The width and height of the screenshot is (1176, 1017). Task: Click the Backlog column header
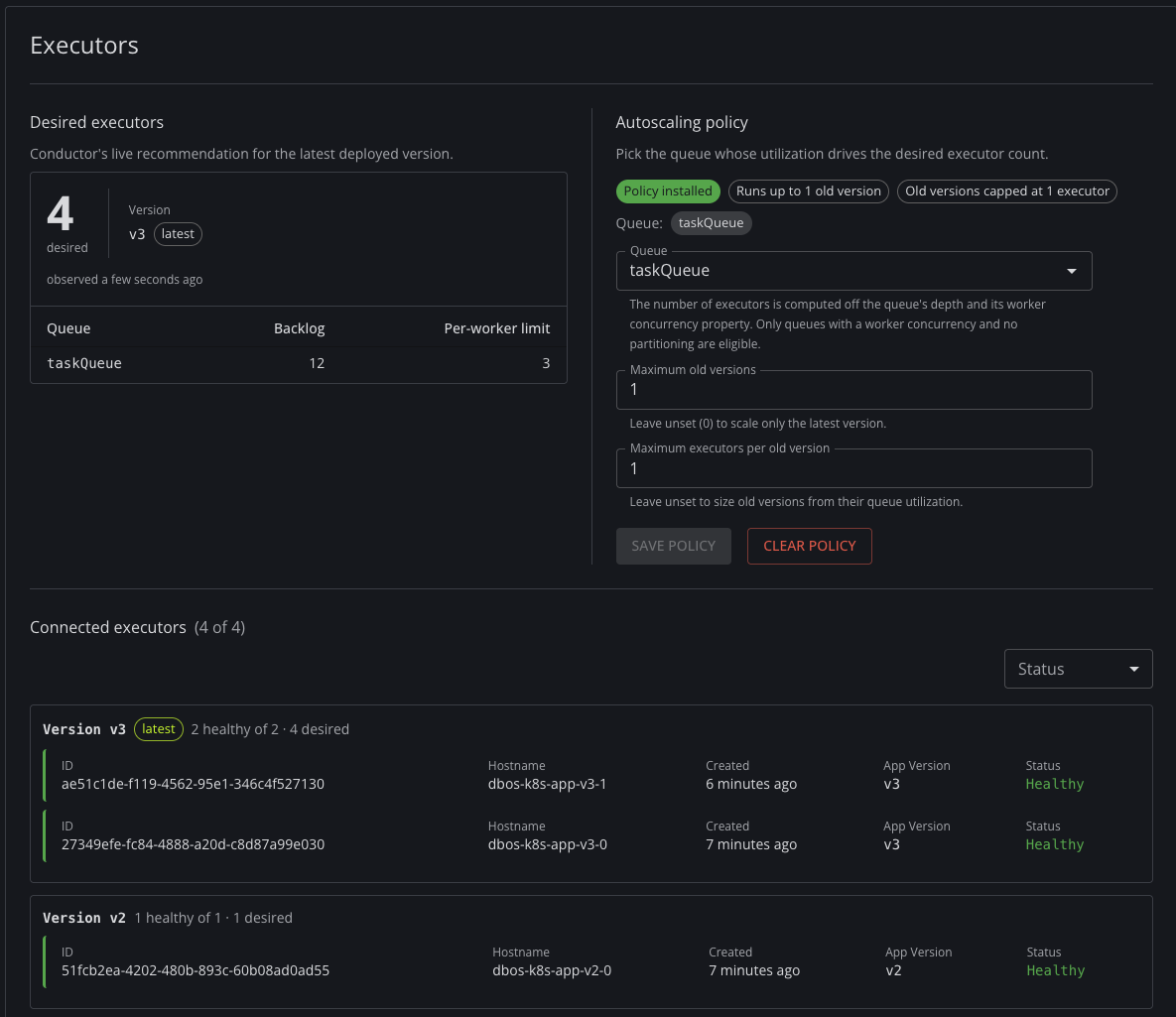[299, 328]
